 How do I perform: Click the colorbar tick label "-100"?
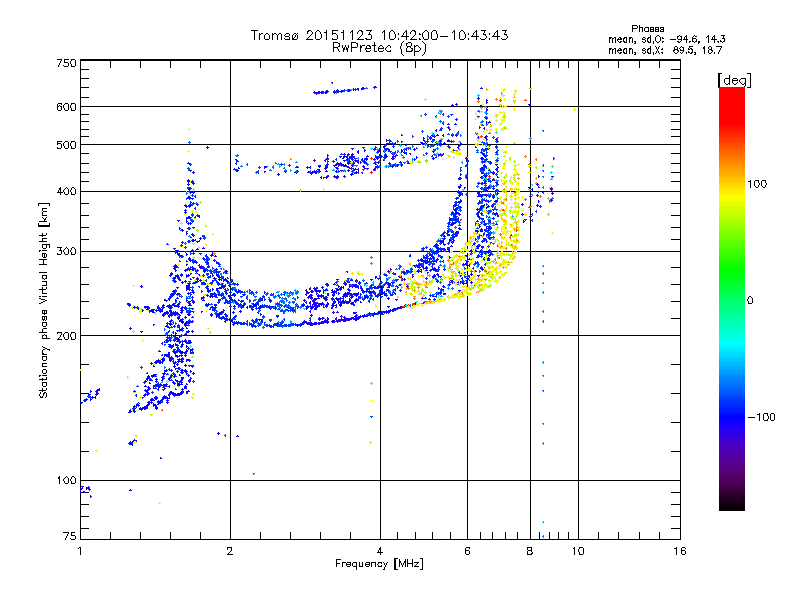pyautogui.click(x=762, y=417)
